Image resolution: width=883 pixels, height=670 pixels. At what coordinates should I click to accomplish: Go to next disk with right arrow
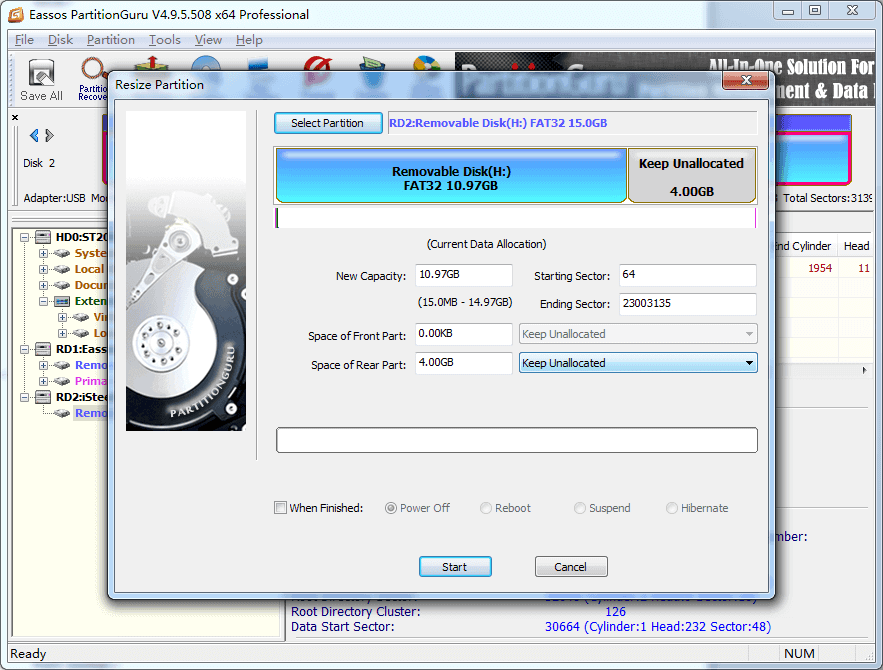tap(50, 135)
